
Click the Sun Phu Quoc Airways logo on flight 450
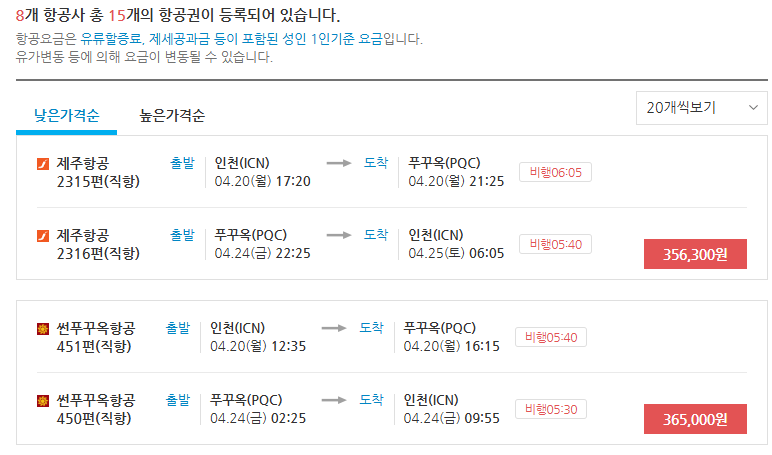click(x=43, y=401)
